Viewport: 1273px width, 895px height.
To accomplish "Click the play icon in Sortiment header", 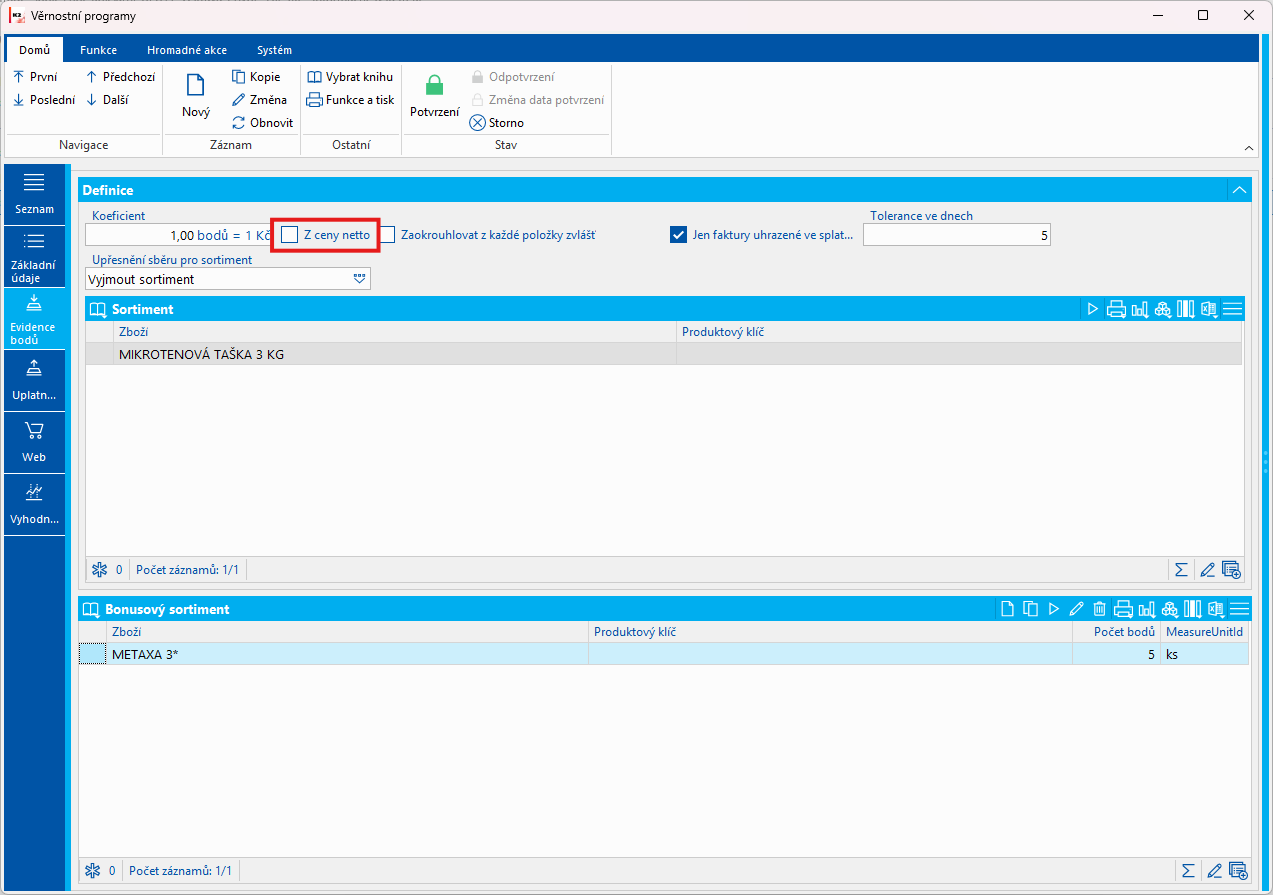I will point(1093,309).
